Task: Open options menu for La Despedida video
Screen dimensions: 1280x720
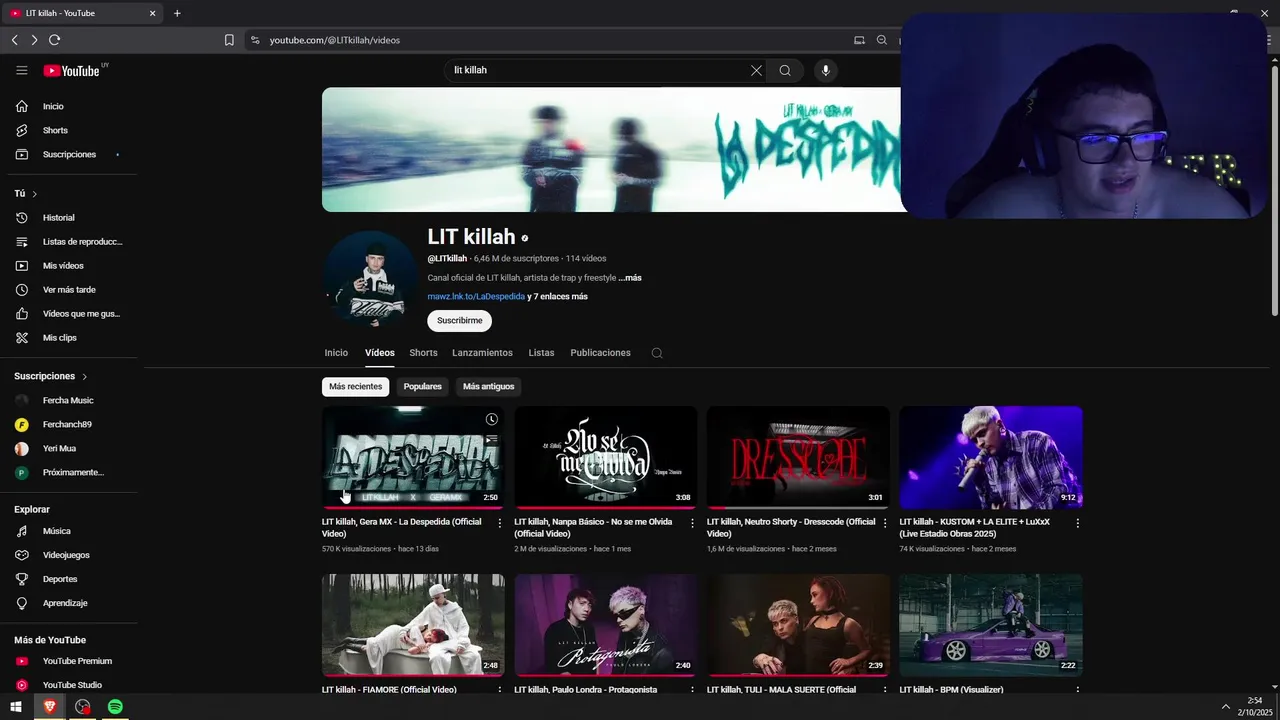Action: [x=500, y=523]
